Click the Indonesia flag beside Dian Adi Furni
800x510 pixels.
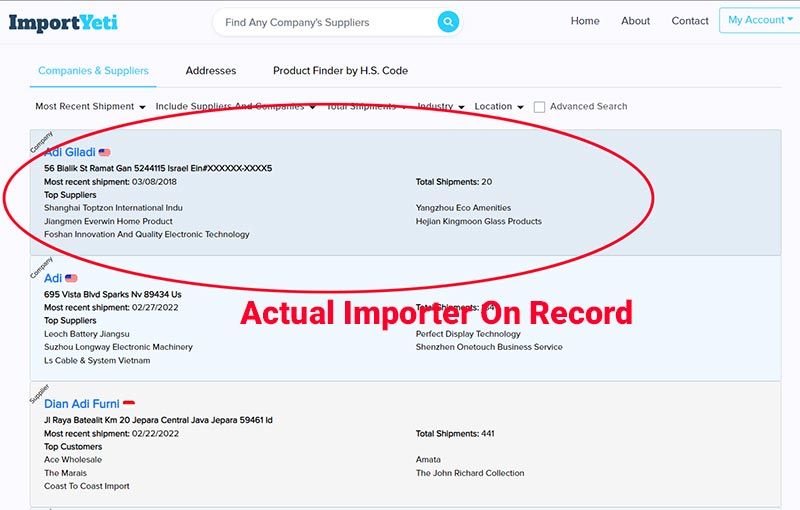tap(129, 403)
